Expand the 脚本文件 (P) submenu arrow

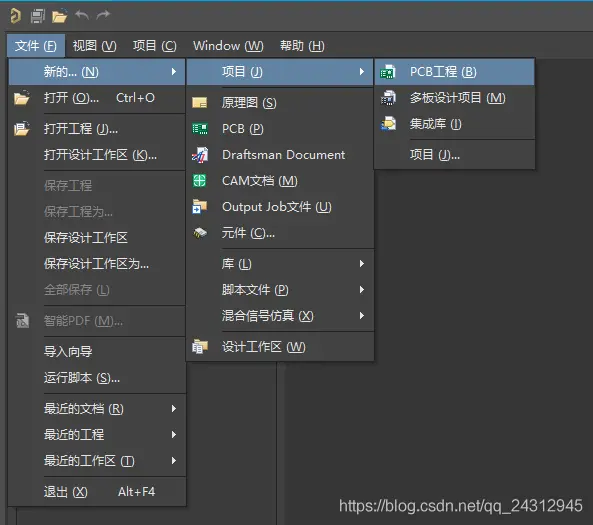(x=362, y=290)
